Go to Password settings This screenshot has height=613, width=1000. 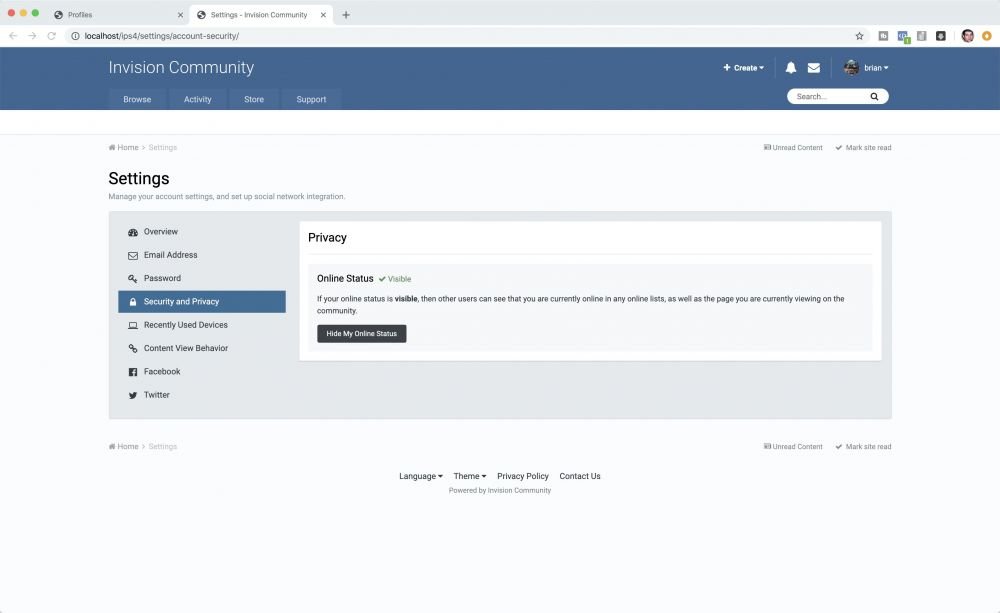coord(202,278)
